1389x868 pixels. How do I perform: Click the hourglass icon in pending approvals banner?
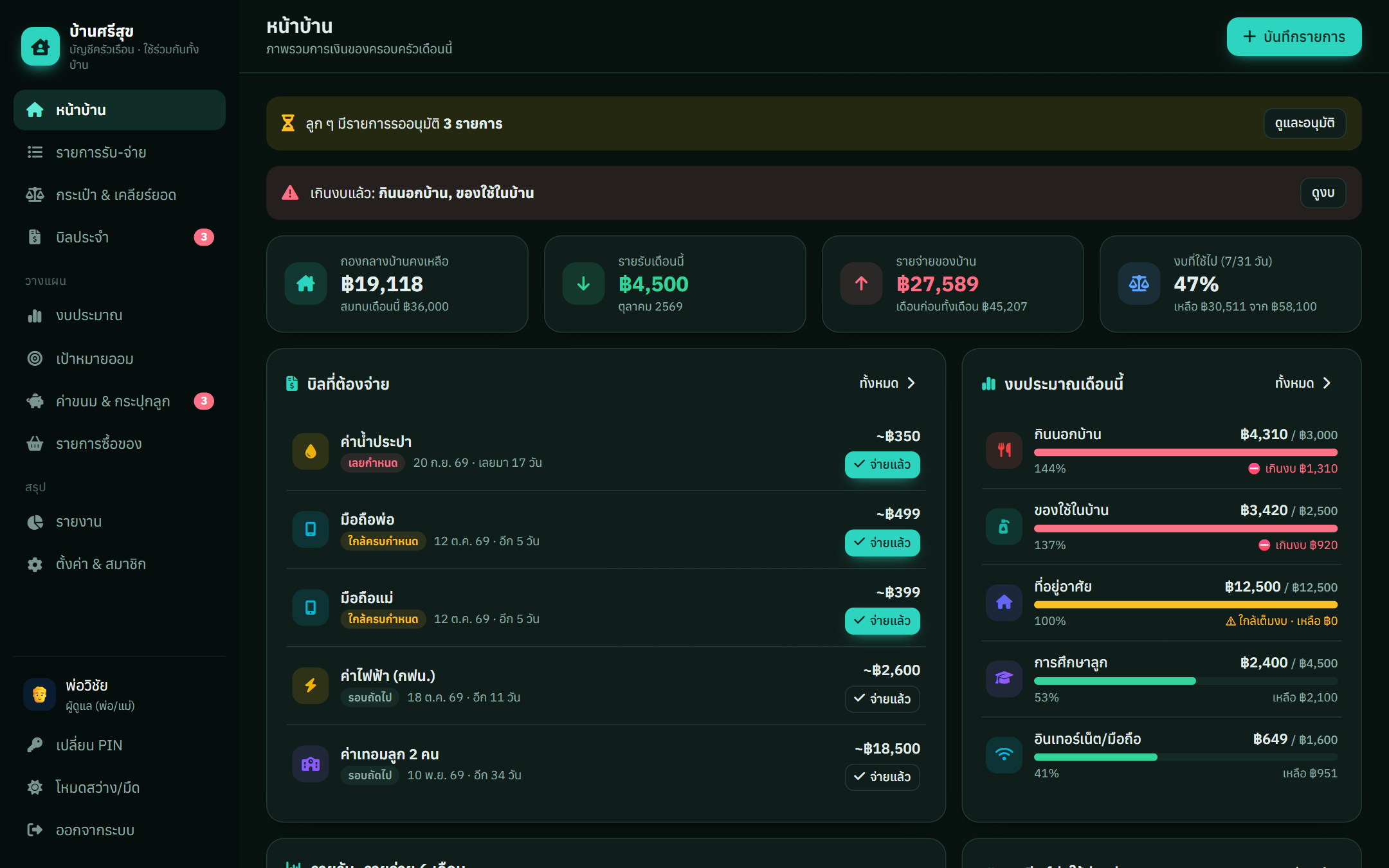pyautogui.click(x=288, y=123)
